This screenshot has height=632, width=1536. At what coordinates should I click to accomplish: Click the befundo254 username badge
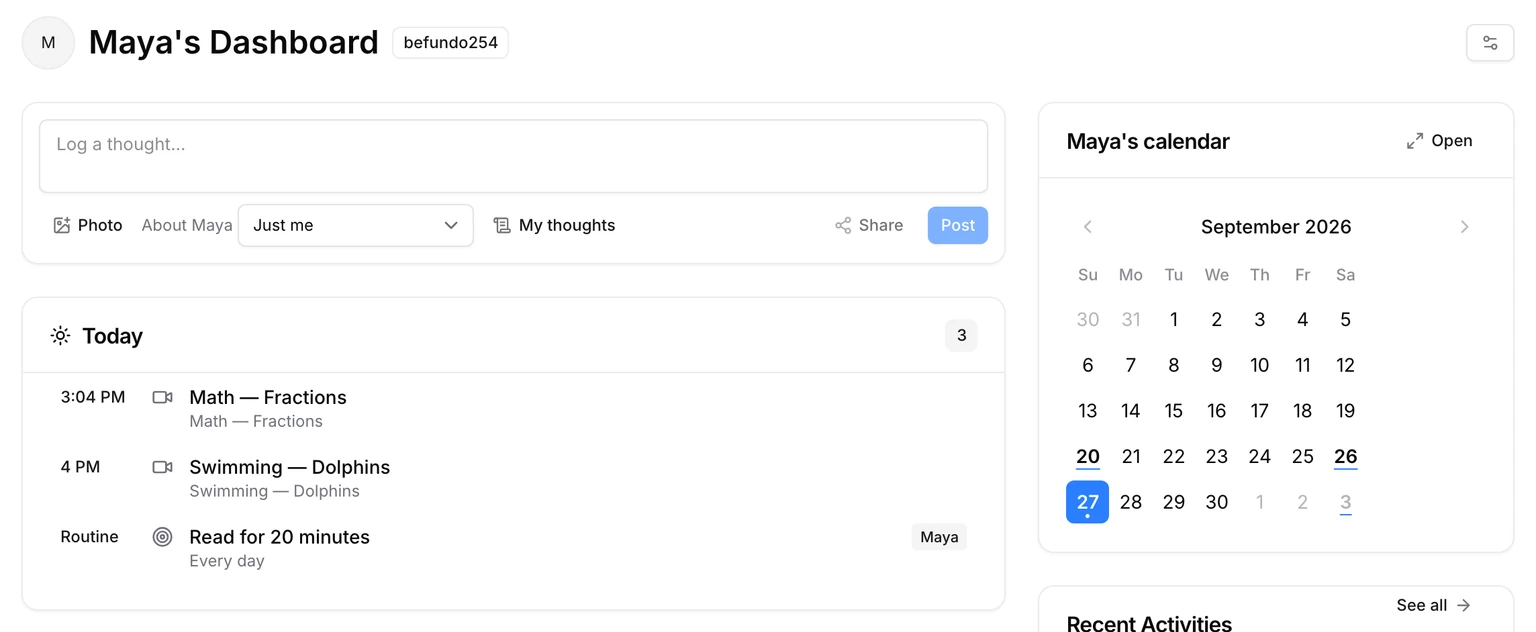click(450, 43)
